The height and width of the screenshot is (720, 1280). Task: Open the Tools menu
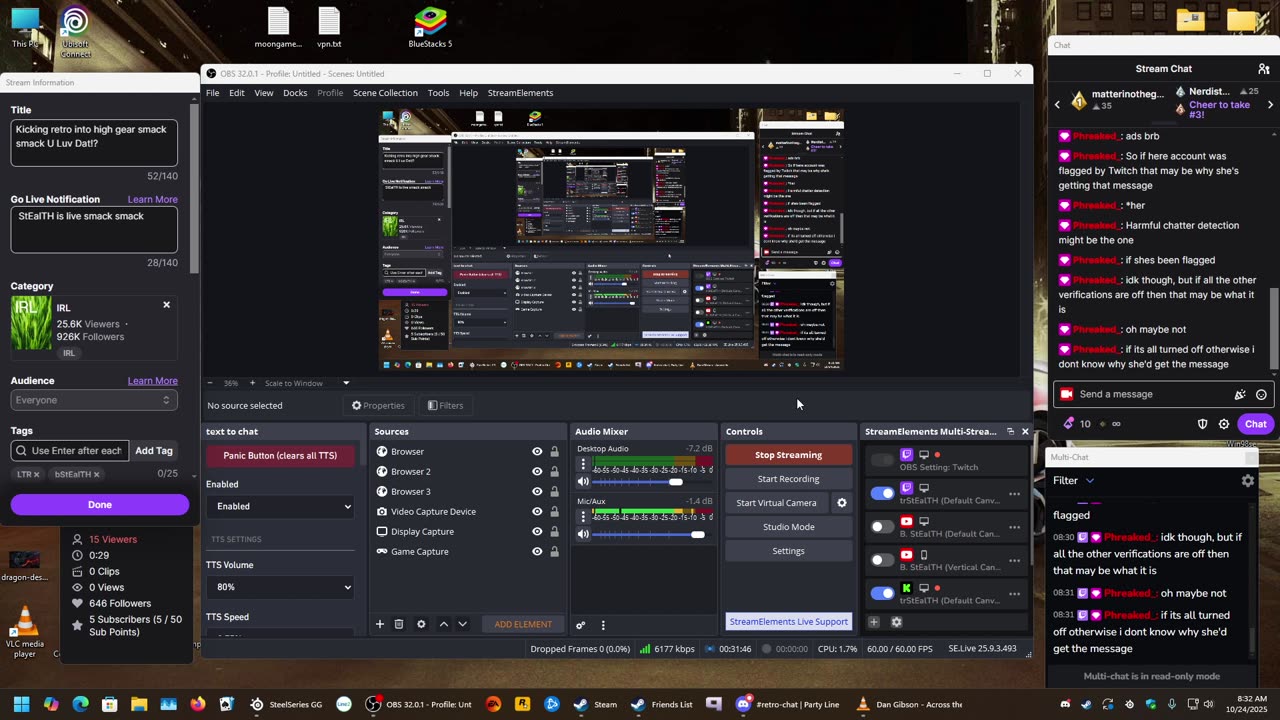coord(438,93)
